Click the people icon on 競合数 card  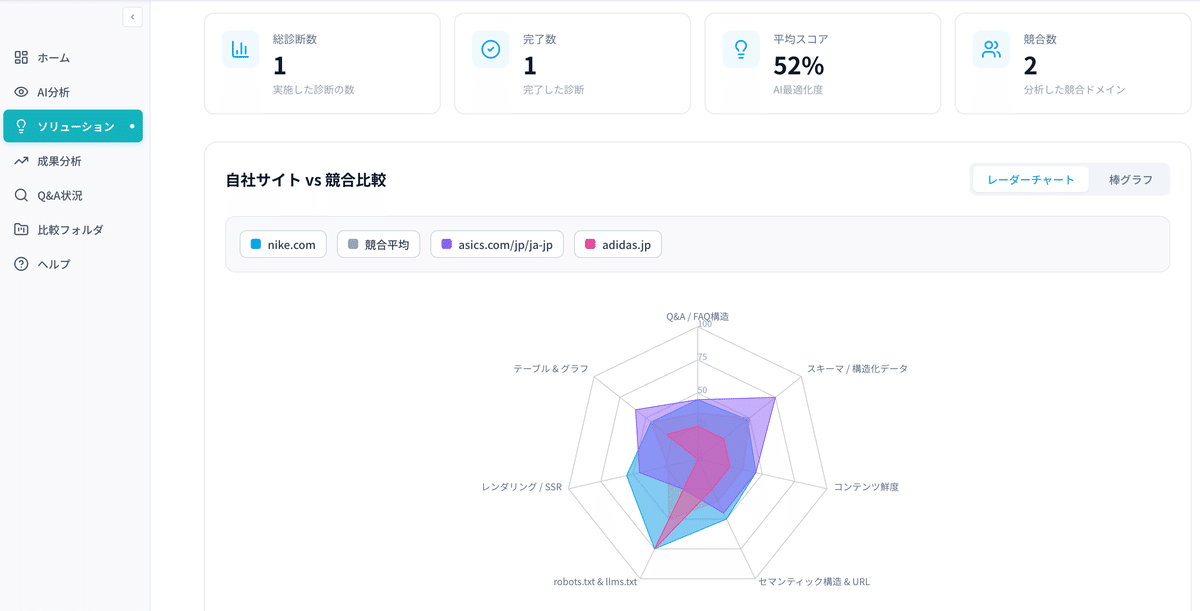991,49
